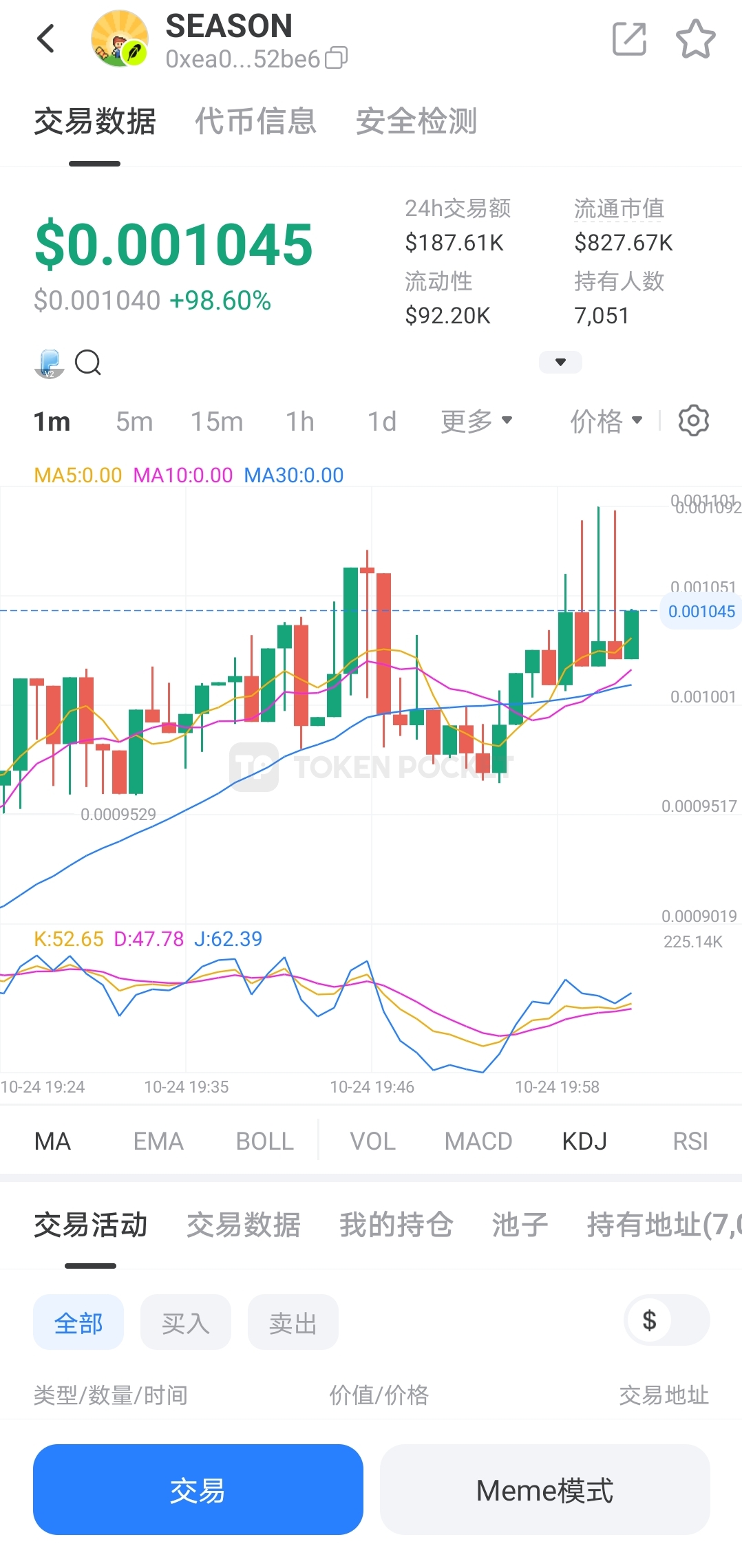Filter trades by 全部
742x1568 pixels.
point(78,1322)
